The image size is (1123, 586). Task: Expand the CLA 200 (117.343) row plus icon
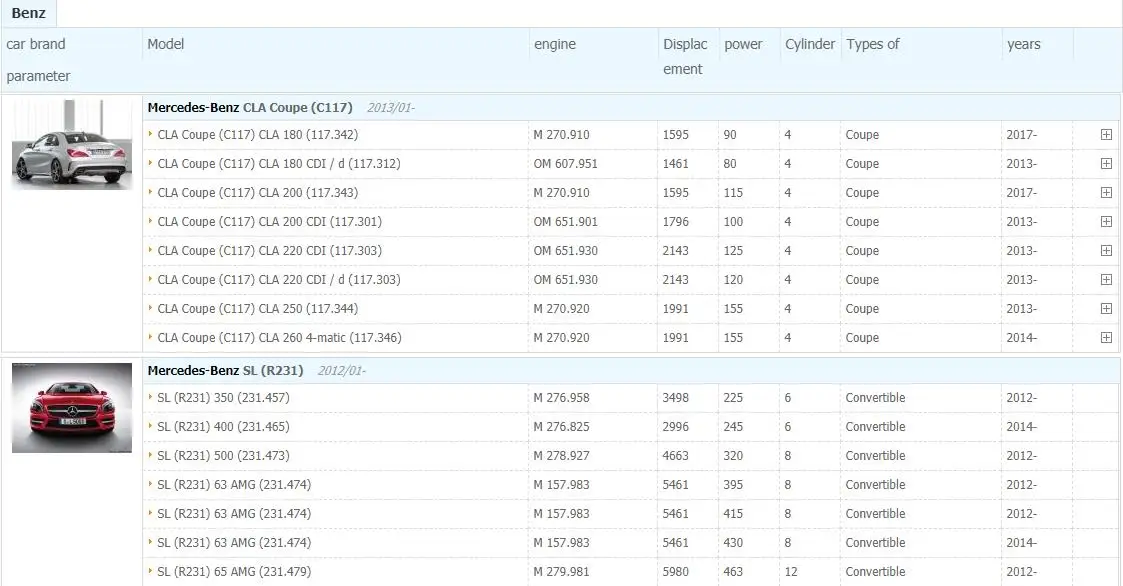click(x=1106, y=193)
